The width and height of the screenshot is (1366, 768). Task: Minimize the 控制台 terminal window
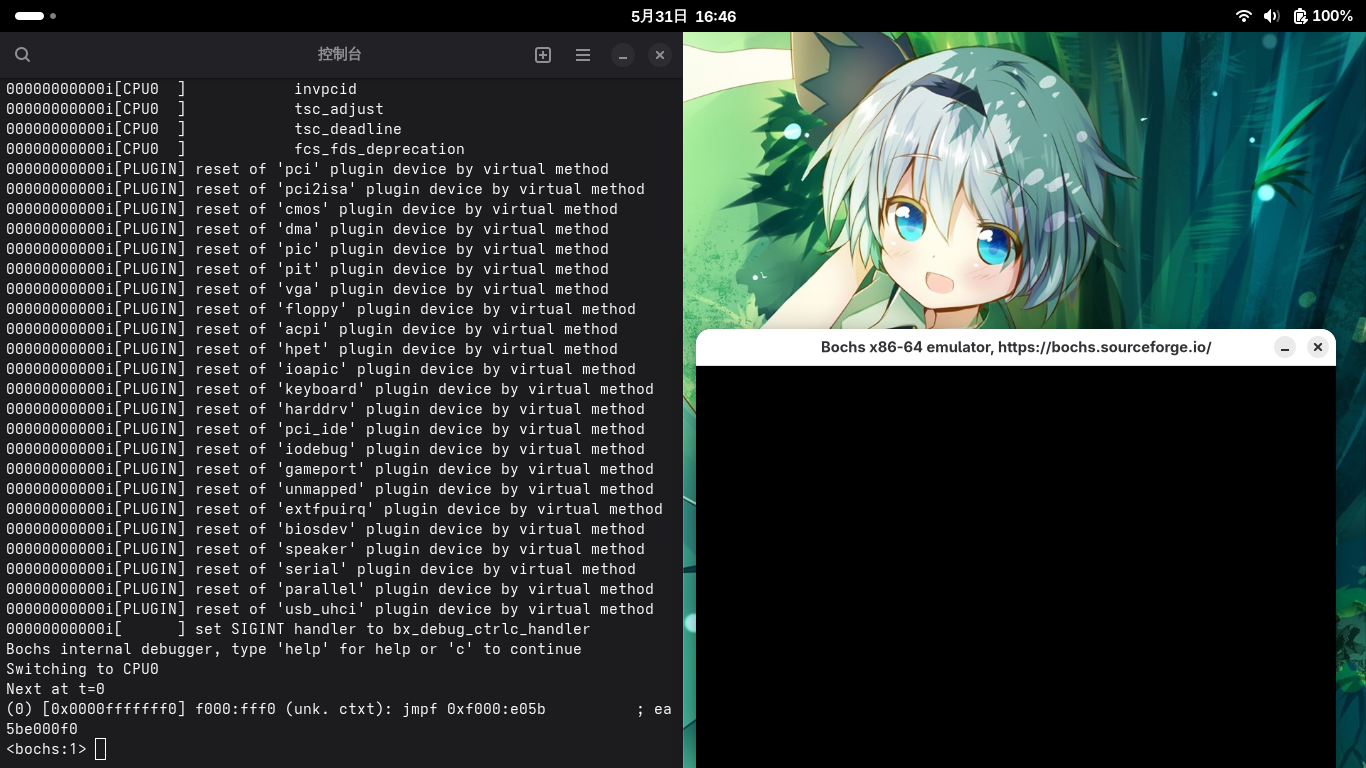coord(622,55)
